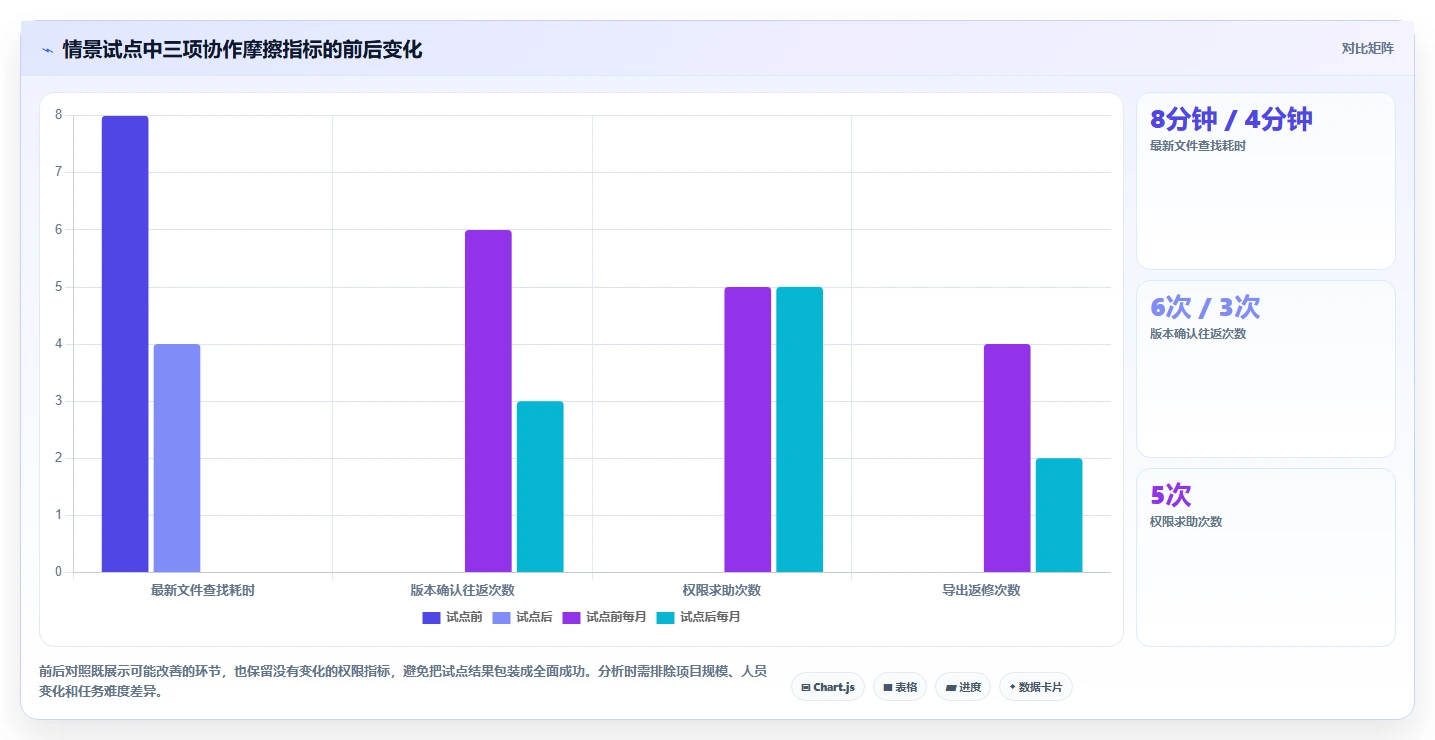Screen dimensions: 1435x740
Task: Select the Chart.js tag pill
Action: pos(828,687)
